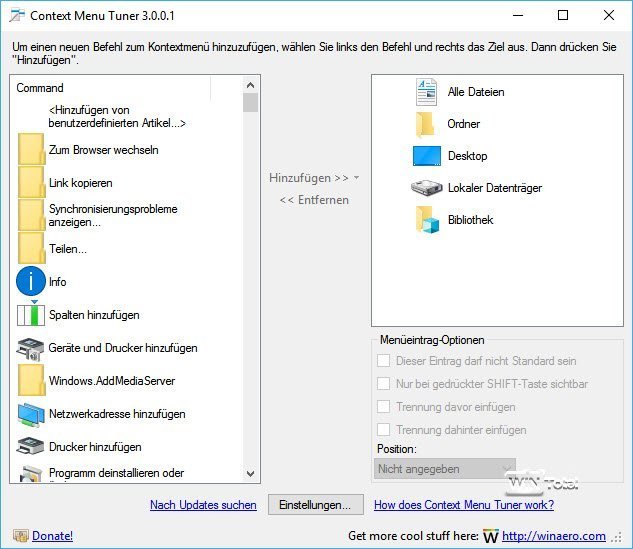Enable 'Dieser Eintrag darf nicht Standard sein'

click(x=384, y=361)
